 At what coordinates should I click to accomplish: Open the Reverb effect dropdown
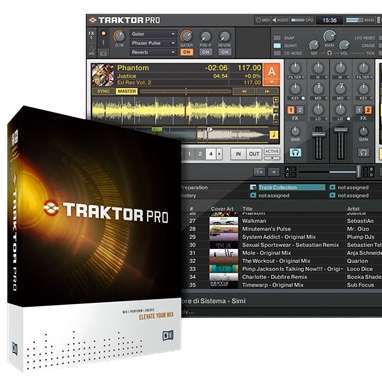153,52
